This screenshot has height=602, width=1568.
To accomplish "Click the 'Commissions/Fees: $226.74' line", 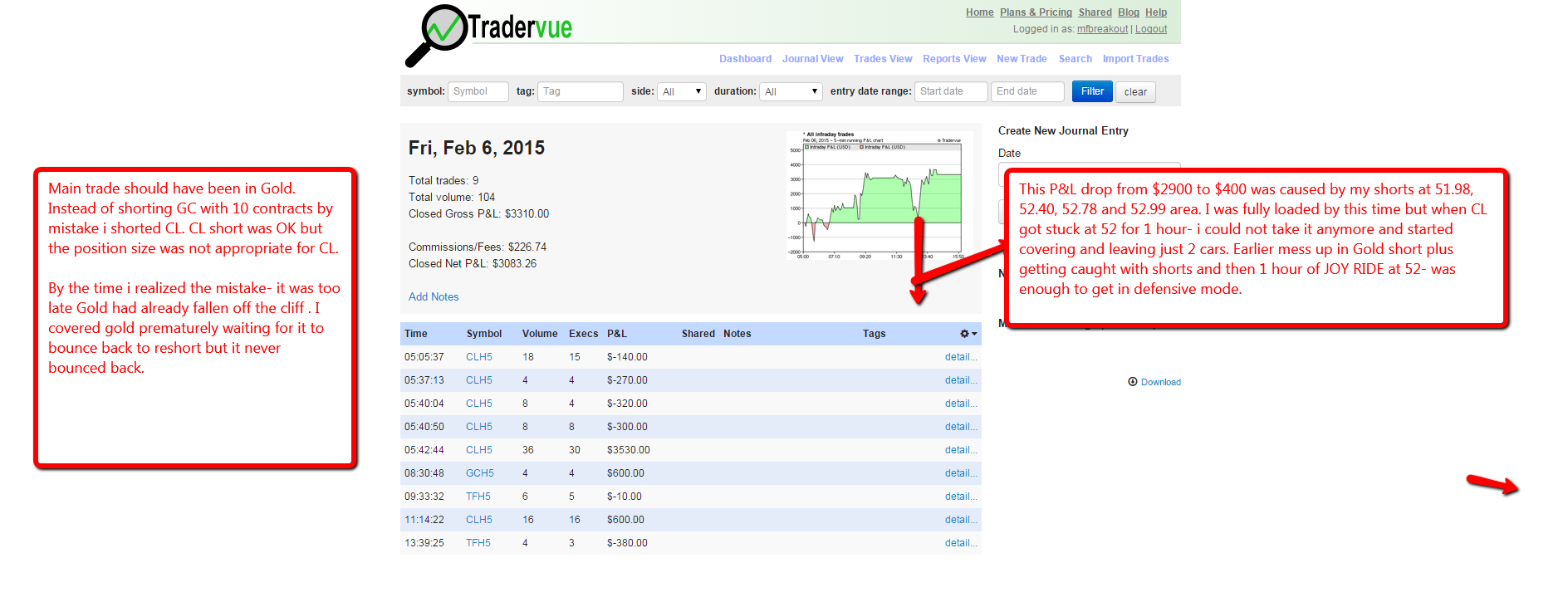I will point(478,247).
